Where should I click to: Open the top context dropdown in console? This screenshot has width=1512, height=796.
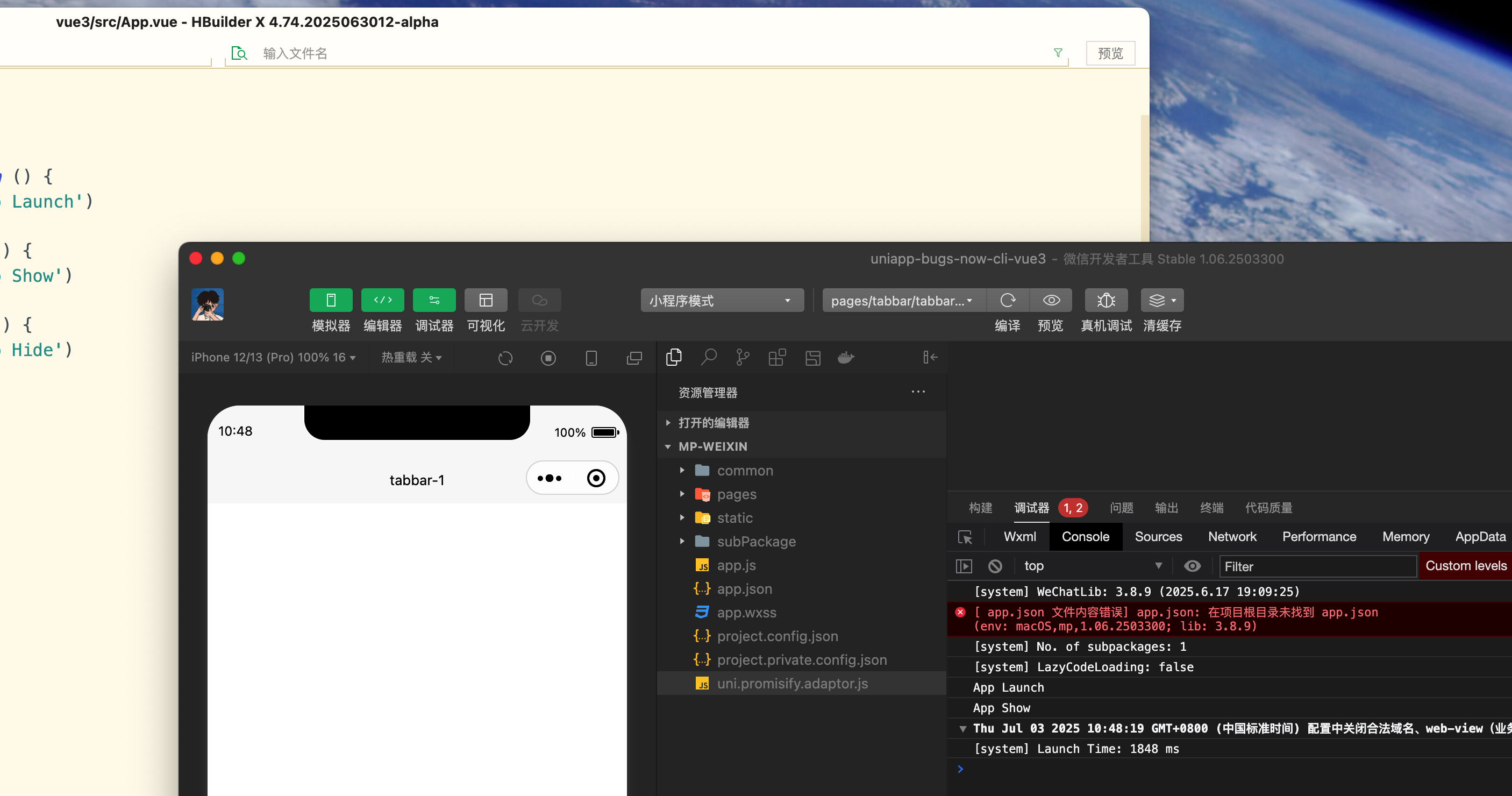pos(1093,566)
